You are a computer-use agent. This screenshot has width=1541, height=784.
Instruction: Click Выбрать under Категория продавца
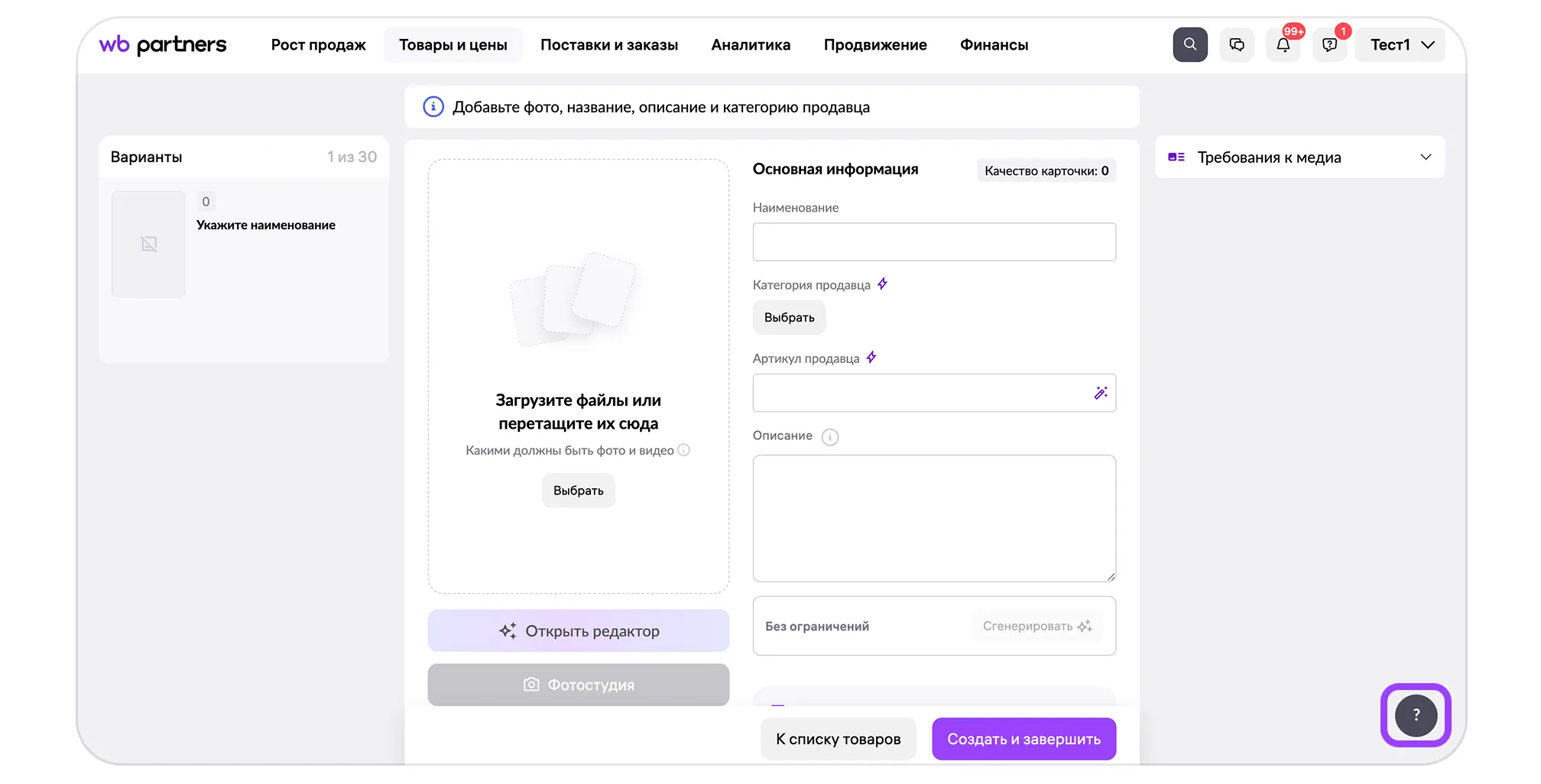pos(789,318)
